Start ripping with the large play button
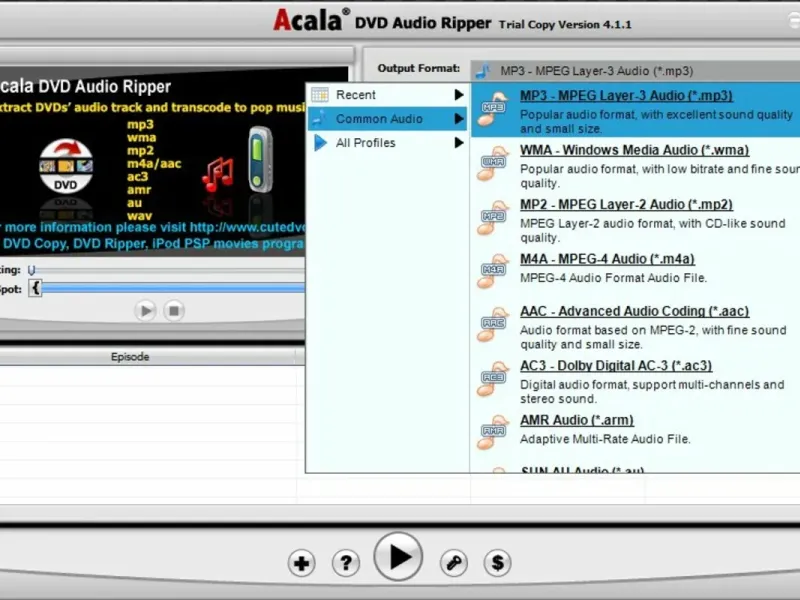The height and width of the screenshot is (600, 800). tap(398, 557)
